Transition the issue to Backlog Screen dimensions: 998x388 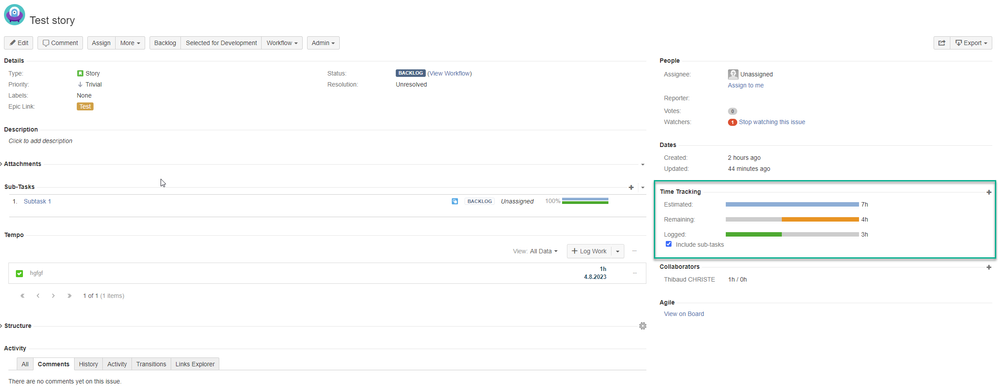pos(165,43)
